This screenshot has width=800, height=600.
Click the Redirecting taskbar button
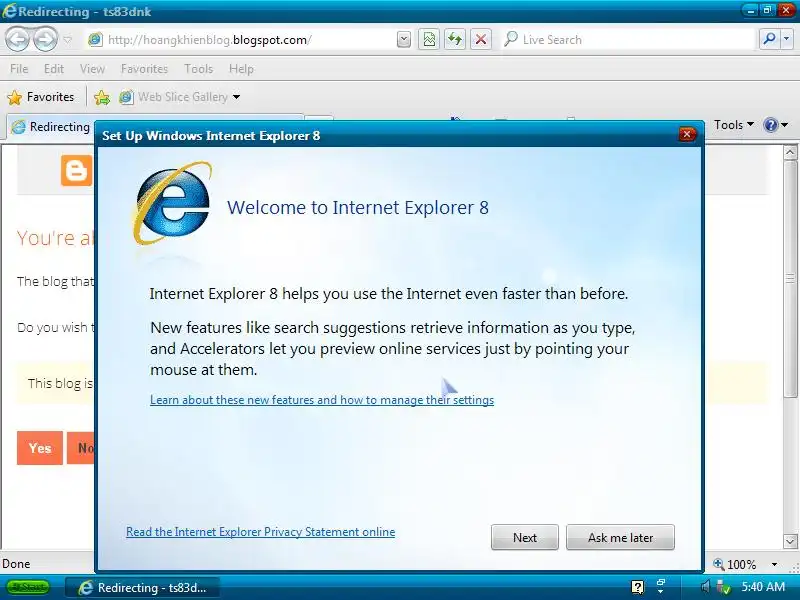tap(143, 588)
